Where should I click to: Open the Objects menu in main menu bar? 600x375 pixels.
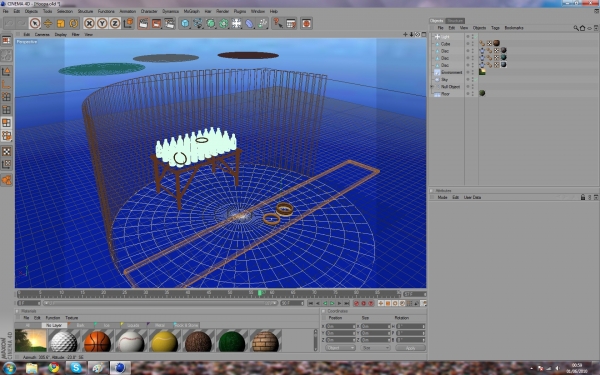click(31, 11)
